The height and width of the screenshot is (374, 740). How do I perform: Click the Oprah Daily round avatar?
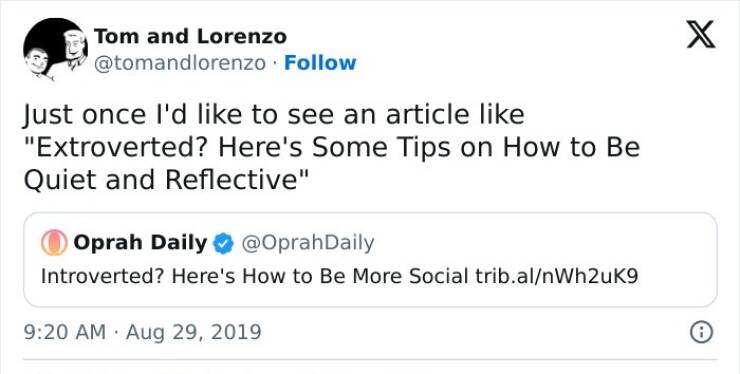[x=54, y=243]
